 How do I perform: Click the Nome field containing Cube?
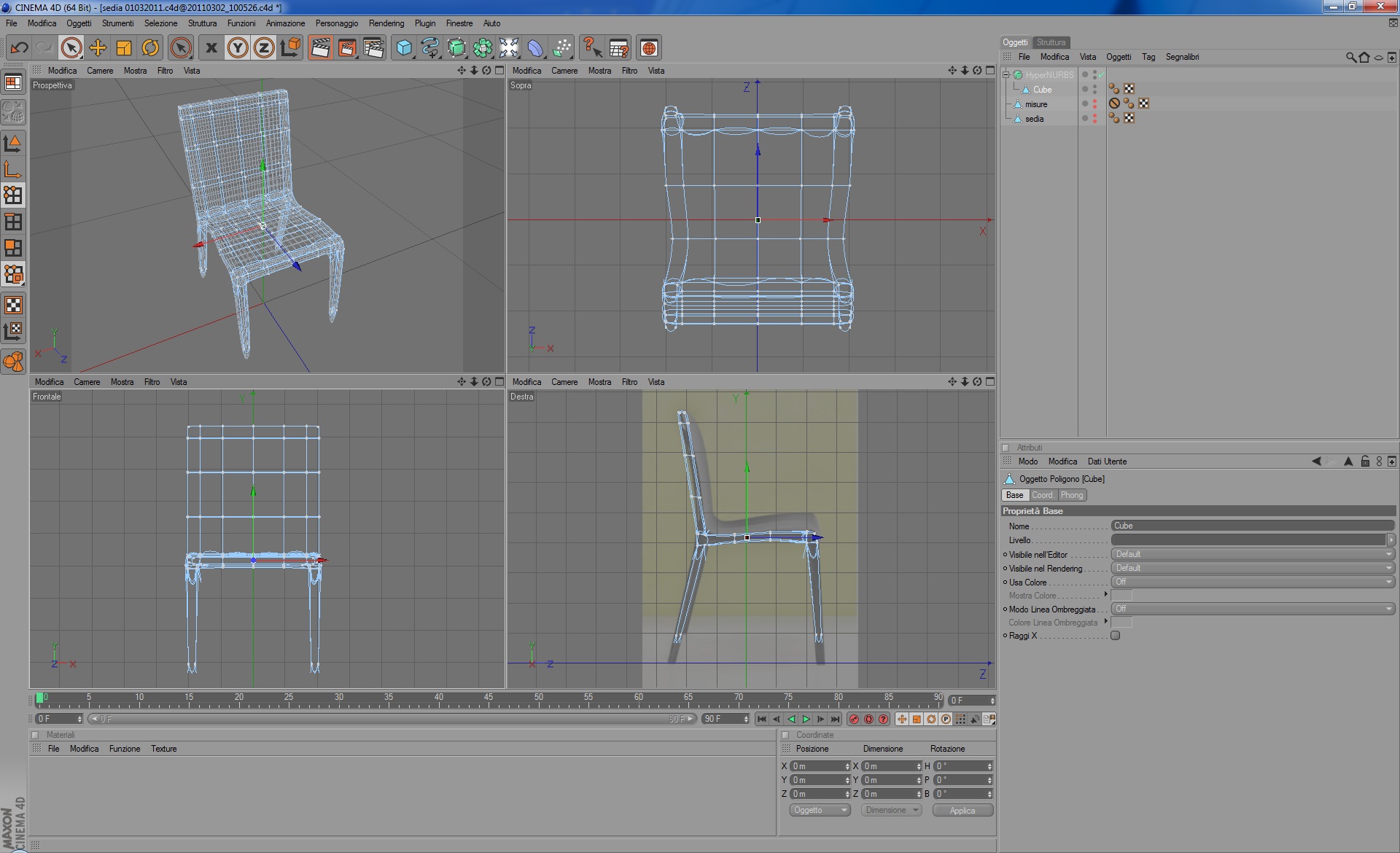pyautogui.click(x=1252, y=526)
